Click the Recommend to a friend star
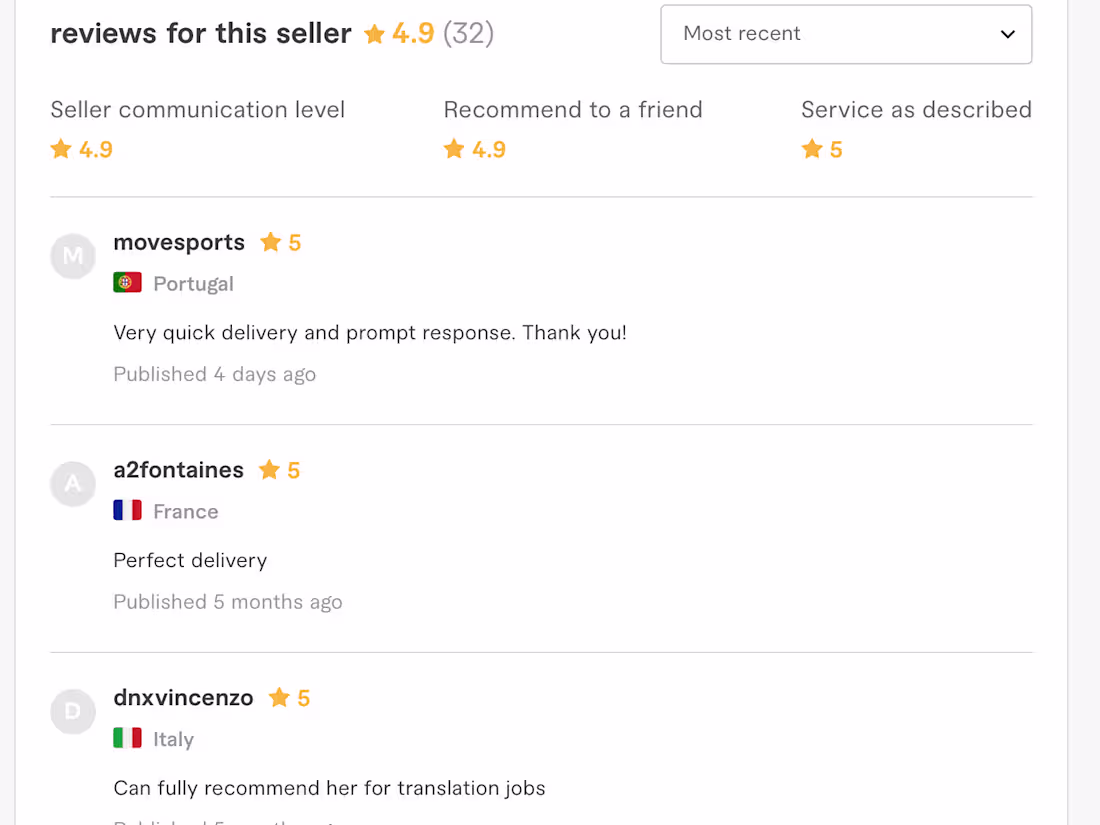1100x825 pixels. pyautogui.click(x=454, y=149)
